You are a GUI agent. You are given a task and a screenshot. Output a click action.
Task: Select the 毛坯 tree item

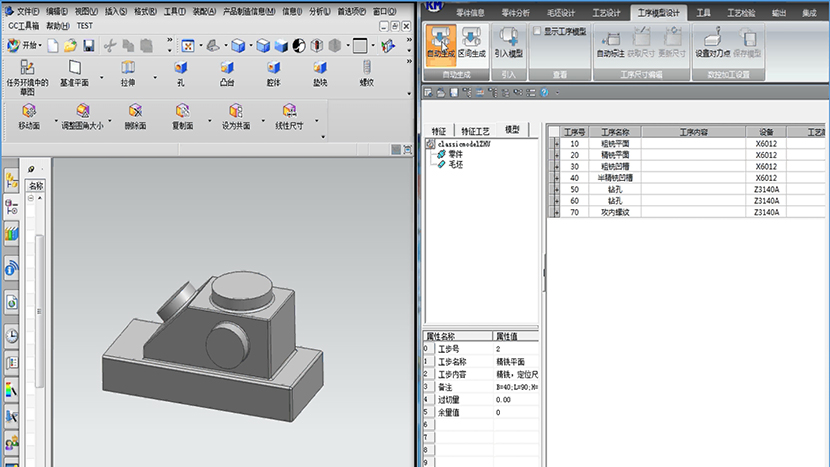[455, 165]
